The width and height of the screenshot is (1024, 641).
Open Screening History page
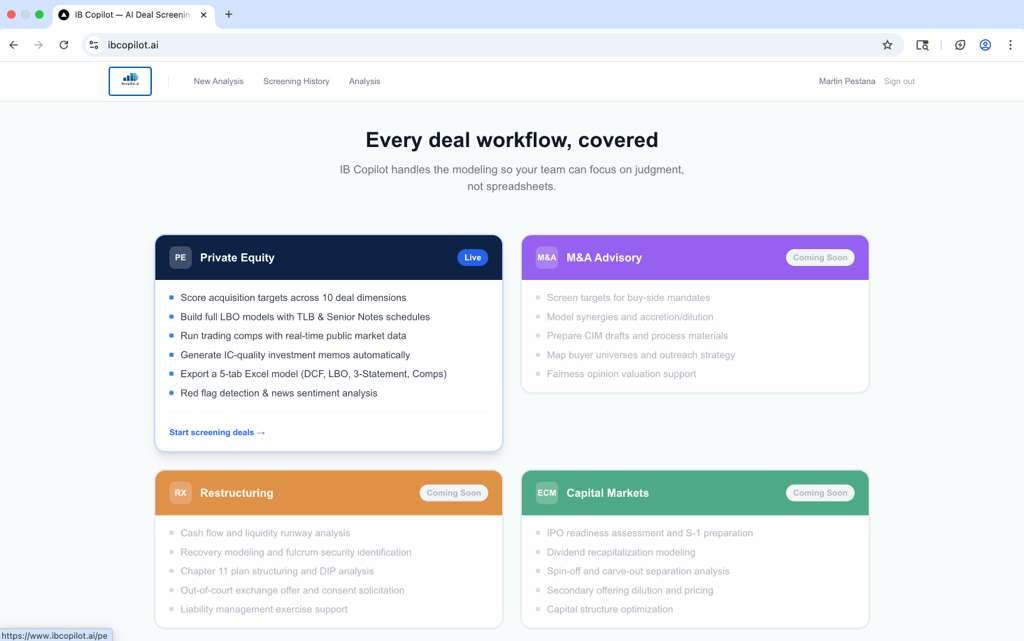pyautogui.click(x=296, y=82)
